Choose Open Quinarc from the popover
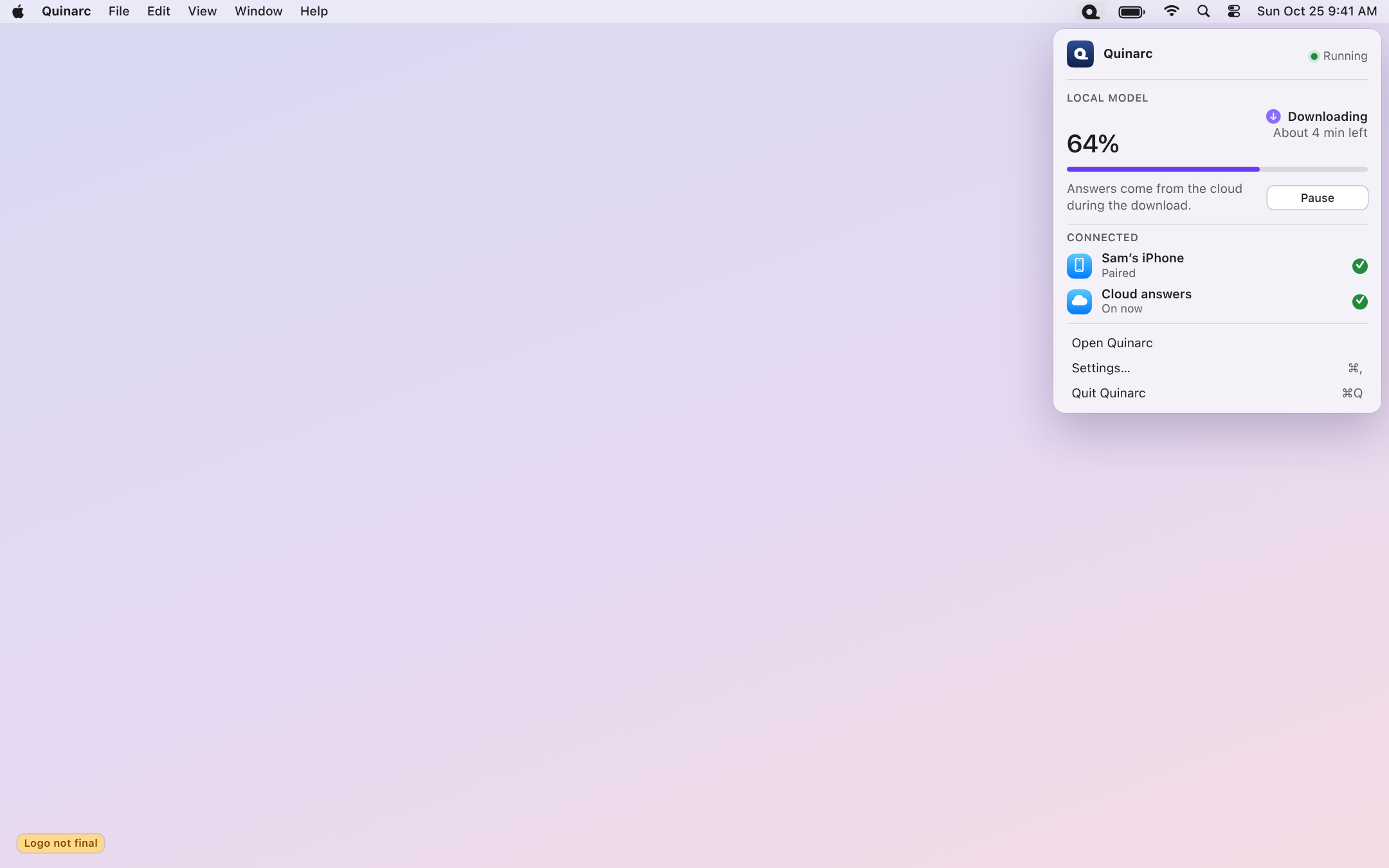The image size is (1389, 868). coord(1217,343)
